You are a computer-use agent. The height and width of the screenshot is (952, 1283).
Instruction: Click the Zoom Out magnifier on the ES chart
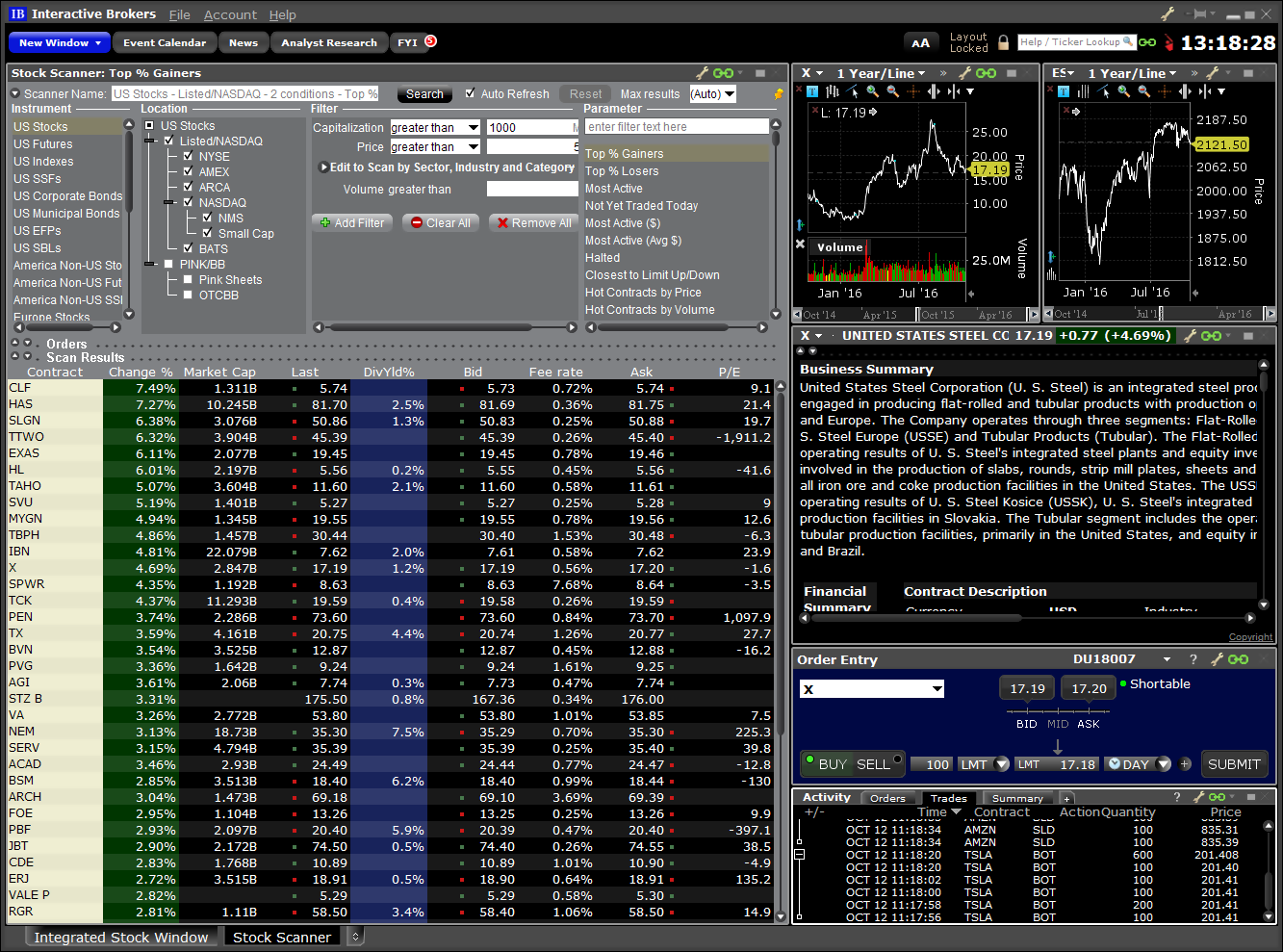(x=1143, y=91)
